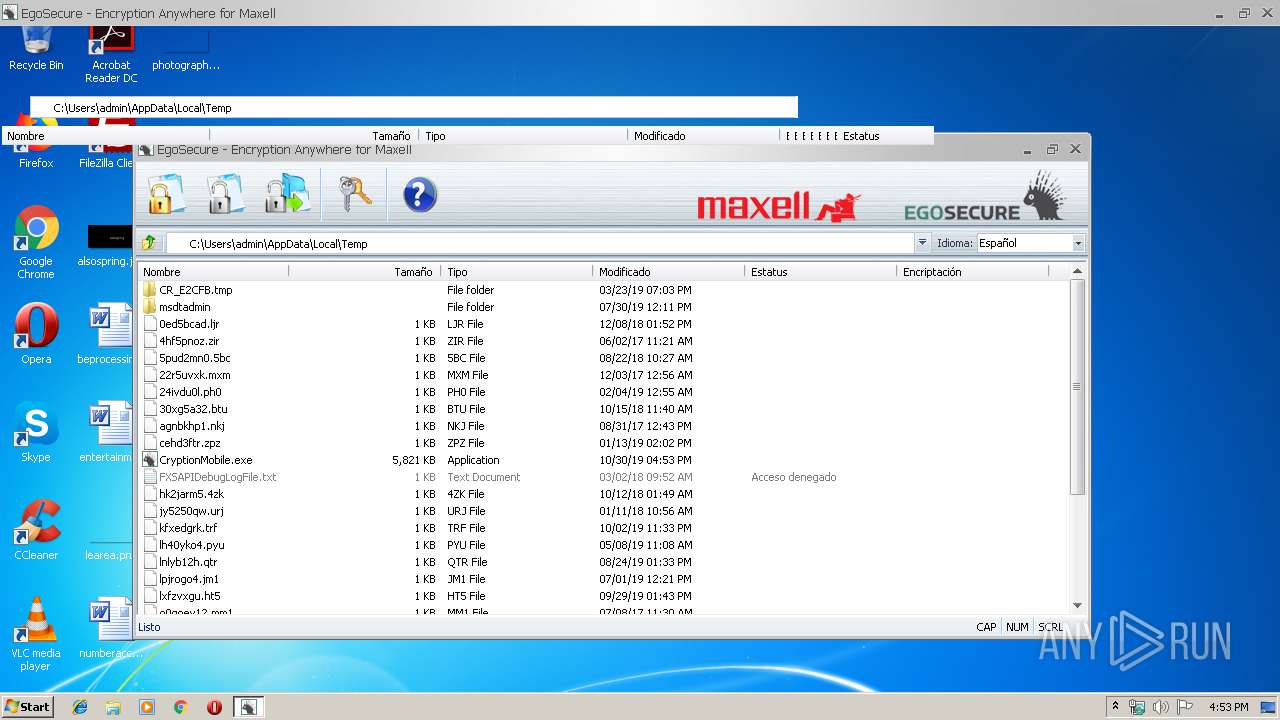Sort files by the Modificado column

coord(669,272)
